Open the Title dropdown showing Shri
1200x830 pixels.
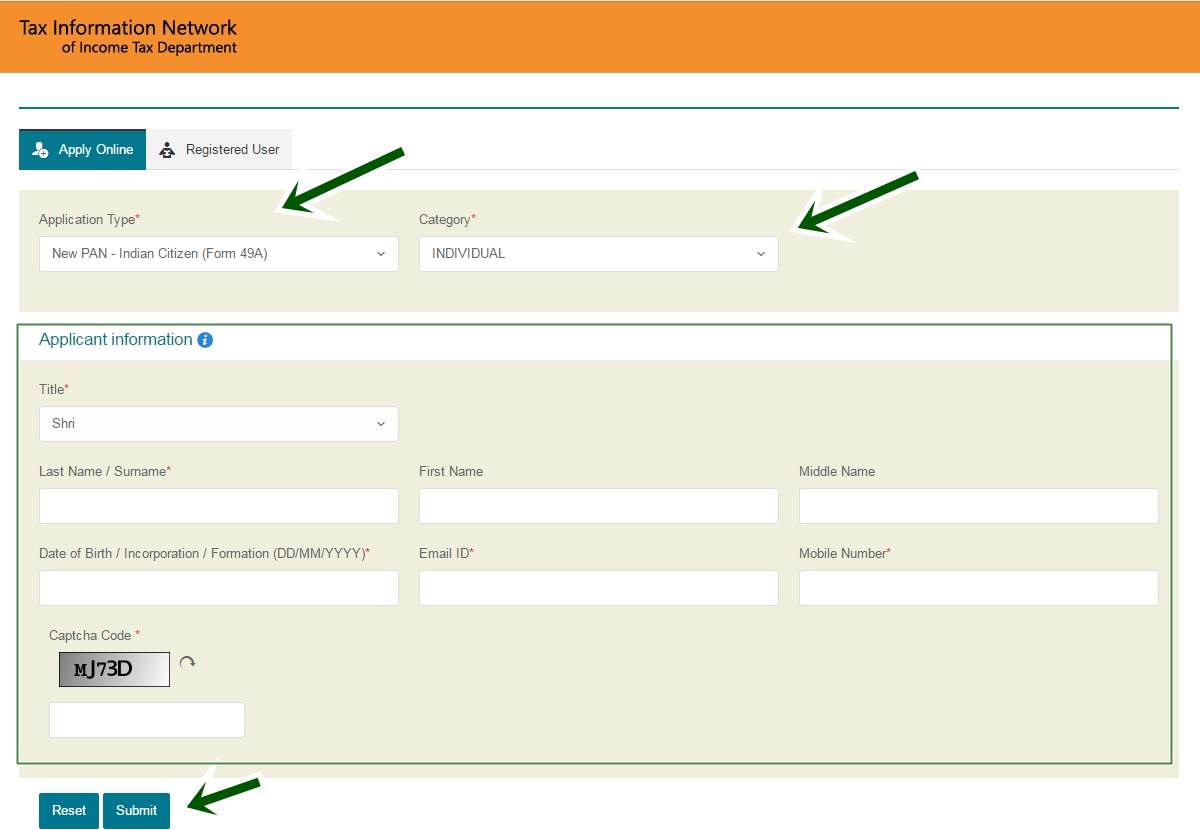pyautogui.click(x=218, y=423)
